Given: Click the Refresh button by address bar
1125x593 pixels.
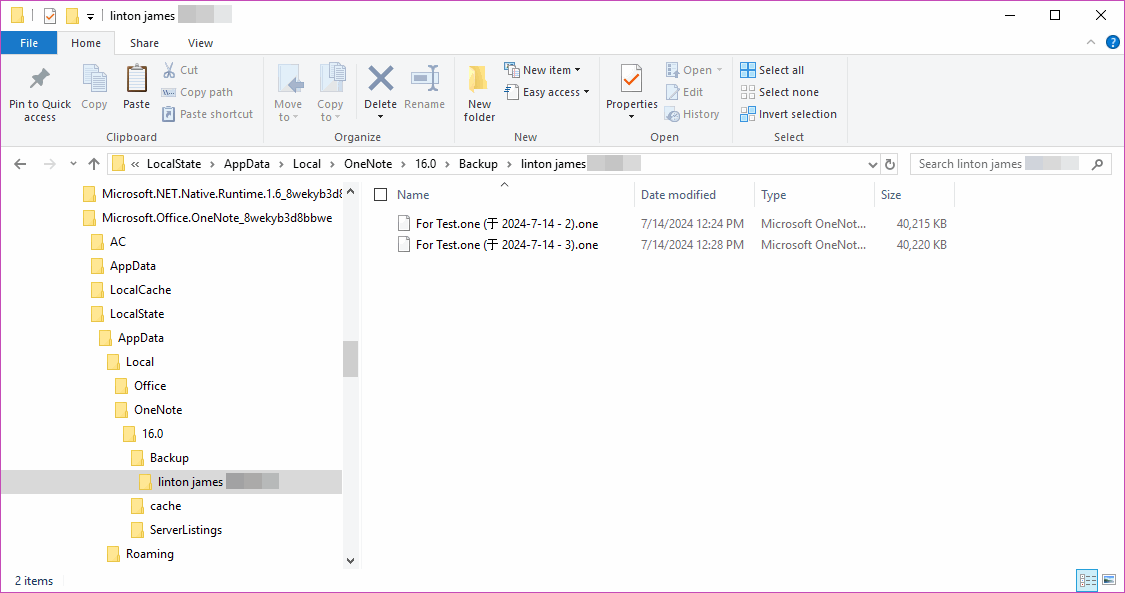Looking at the screenshot, I should (x=890, y=164).
